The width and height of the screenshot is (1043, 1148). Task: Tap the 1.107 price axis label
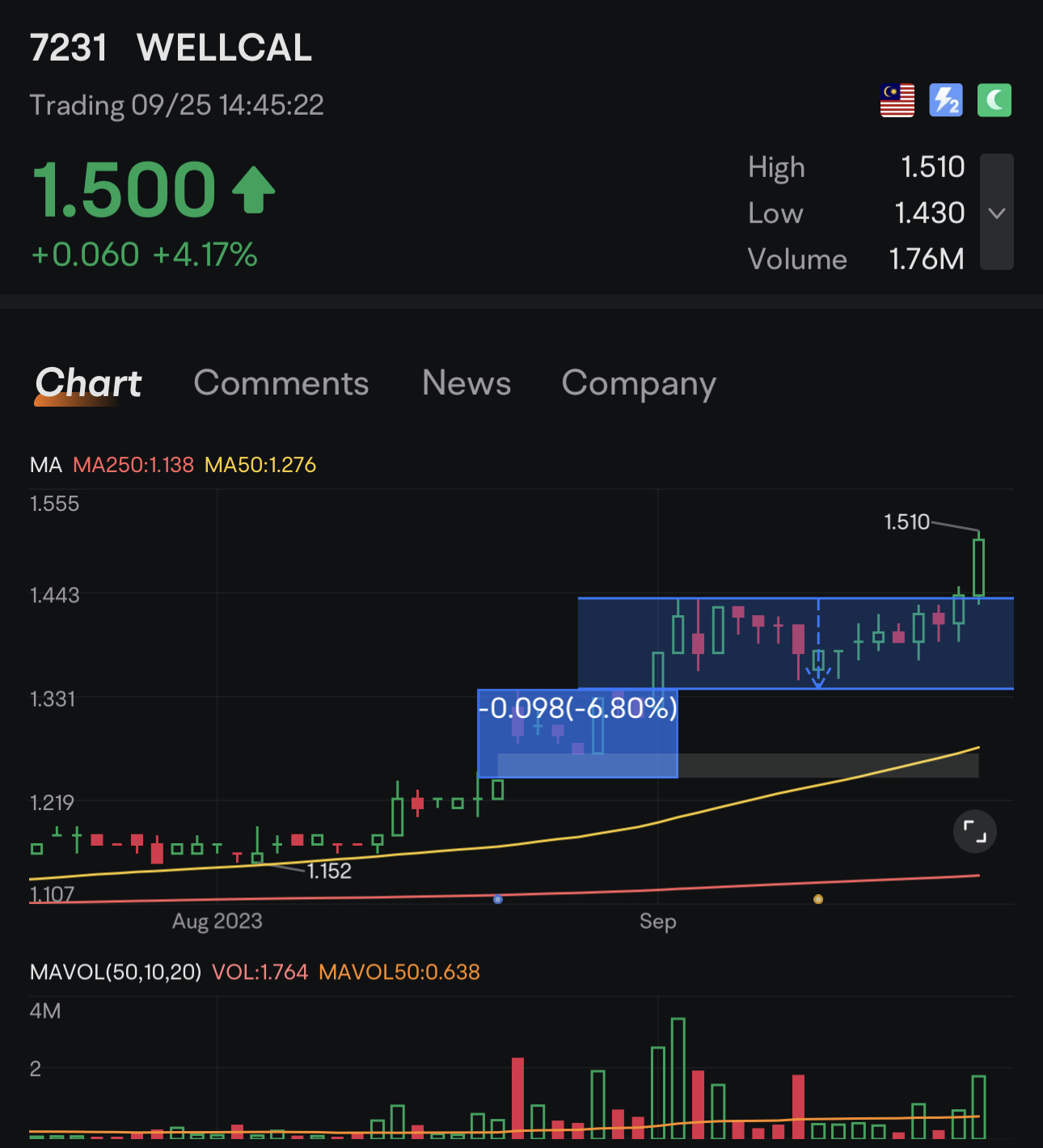[x=52, y=894]
